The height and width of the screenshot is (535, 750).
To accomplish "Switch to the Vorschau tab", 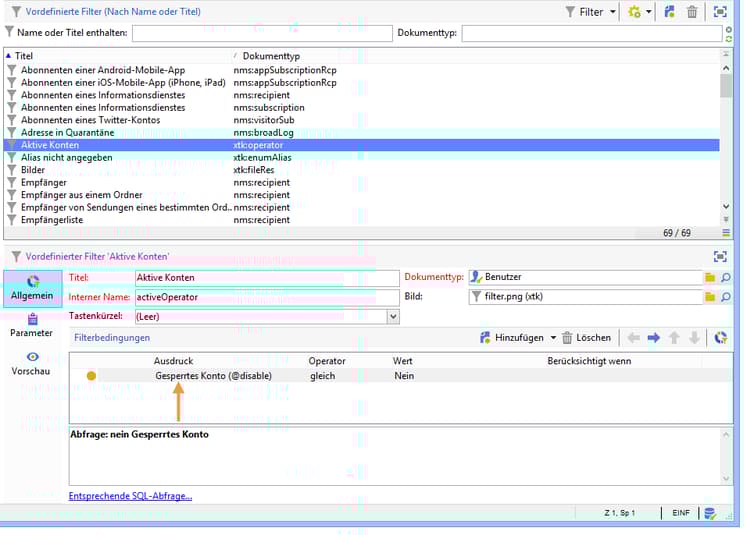I will (31, 364).
